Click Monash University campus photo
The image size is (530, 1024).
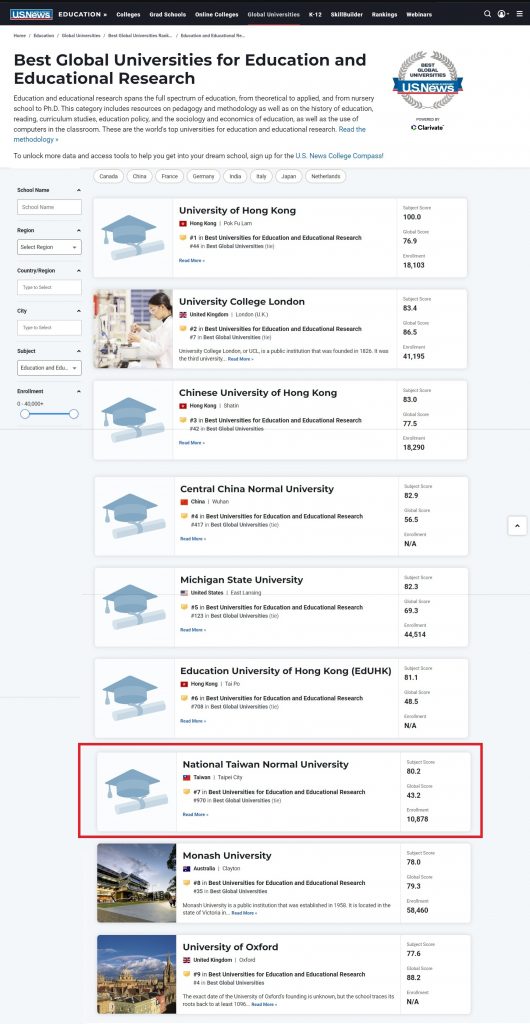click(x=136, y=882)
